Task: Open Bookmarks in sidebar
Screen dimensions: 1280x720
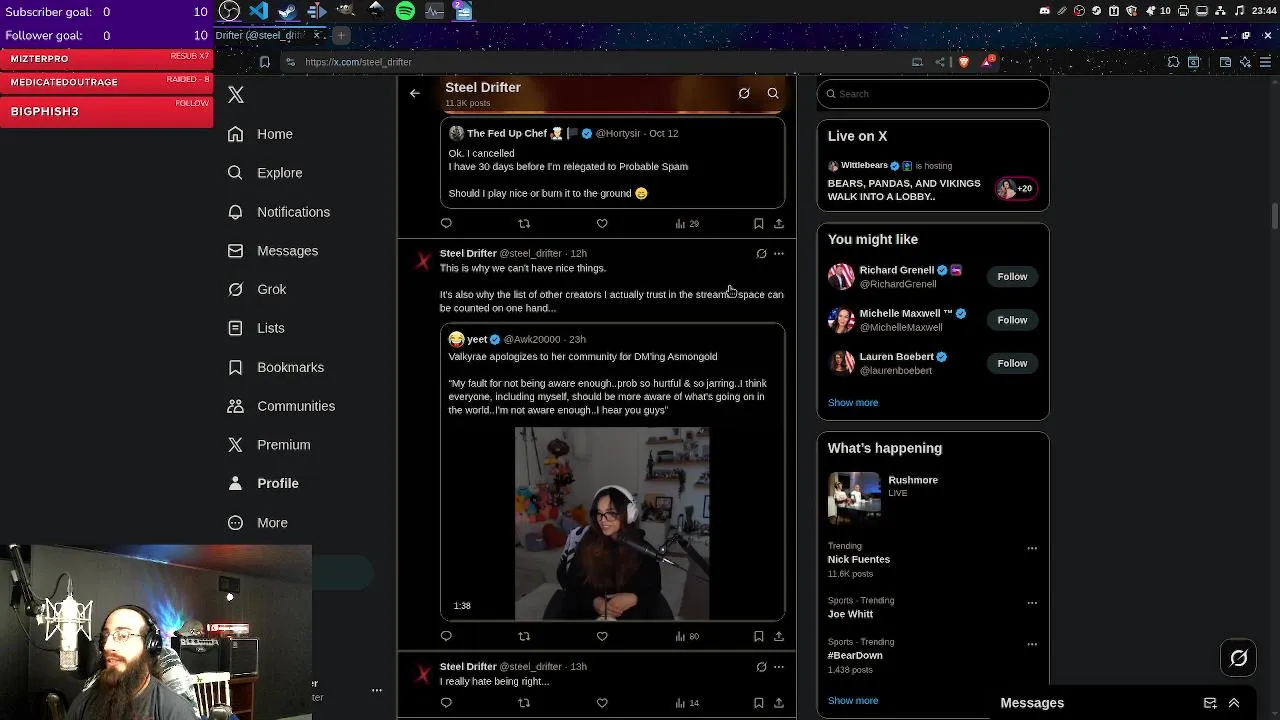Action: [276, 367]
